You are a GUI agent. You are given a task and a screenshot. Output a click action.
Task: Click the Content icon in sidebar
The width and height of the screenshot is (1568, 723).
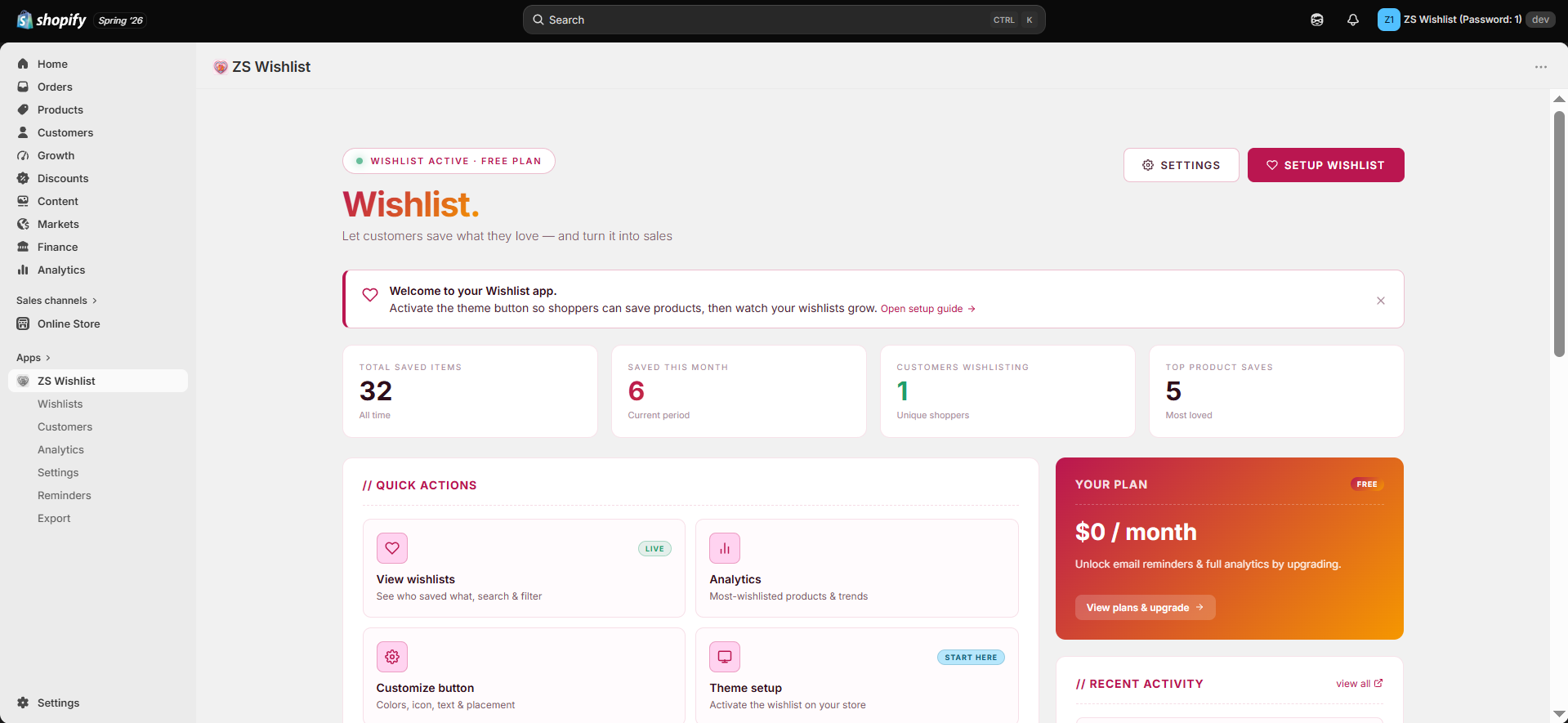23,201
